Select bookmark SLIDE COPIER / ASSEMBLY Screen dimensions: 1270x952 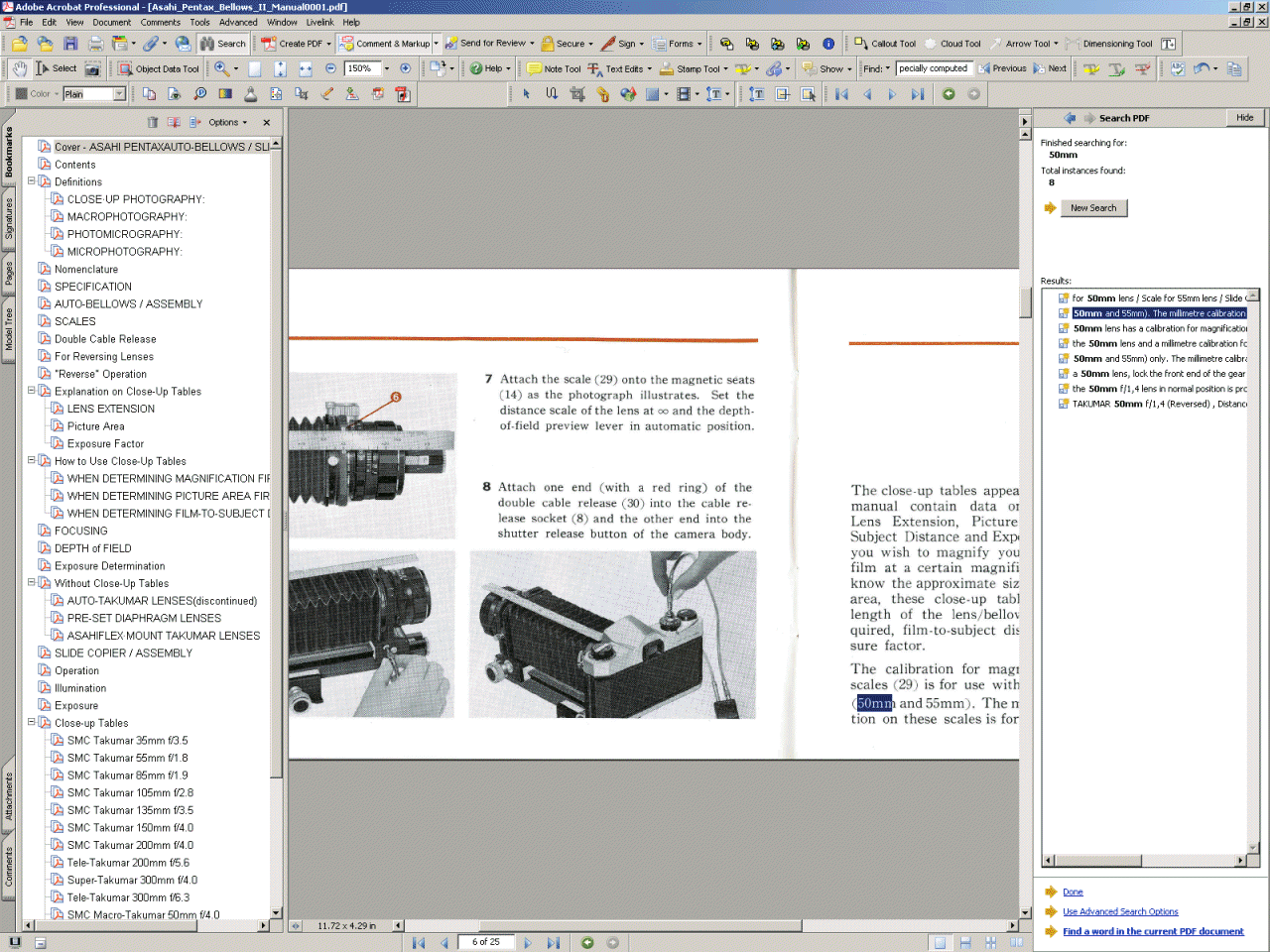[123, 653]
